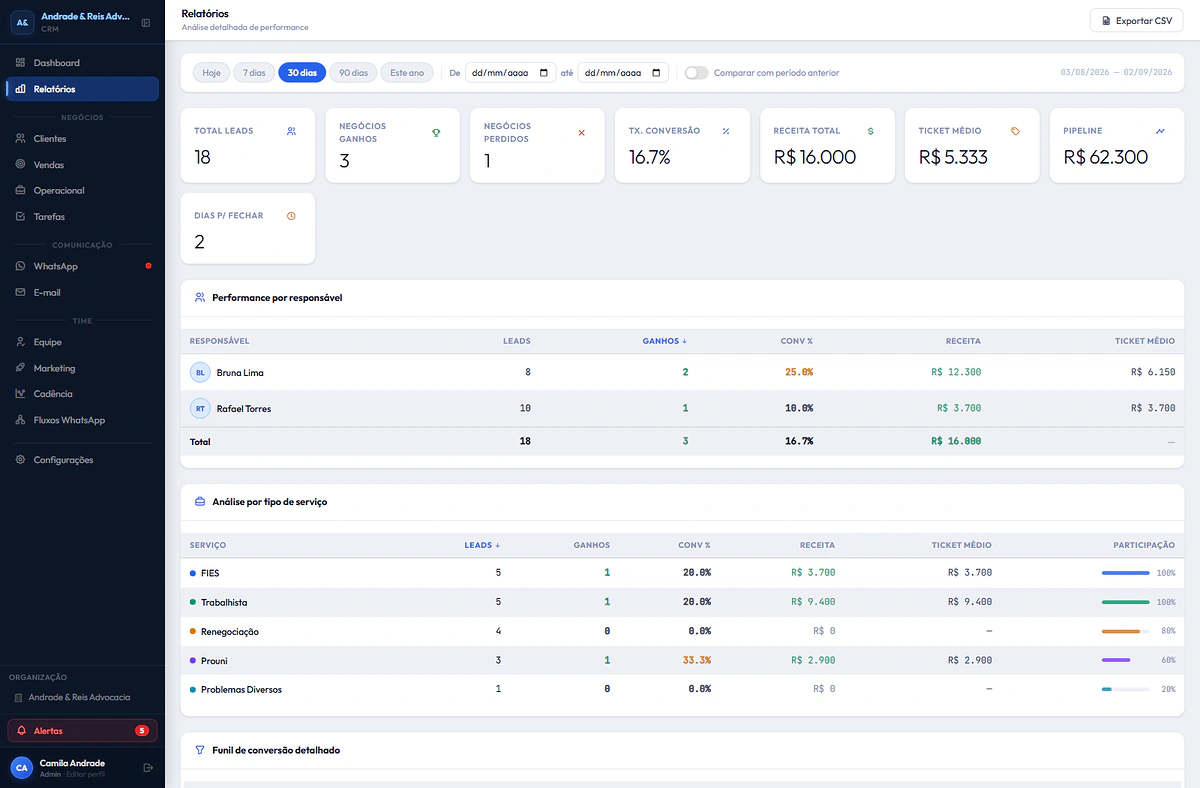Sort responsável table by Conv % header
The height and width of the screenshot is (788, 1200).
point(797,341)
